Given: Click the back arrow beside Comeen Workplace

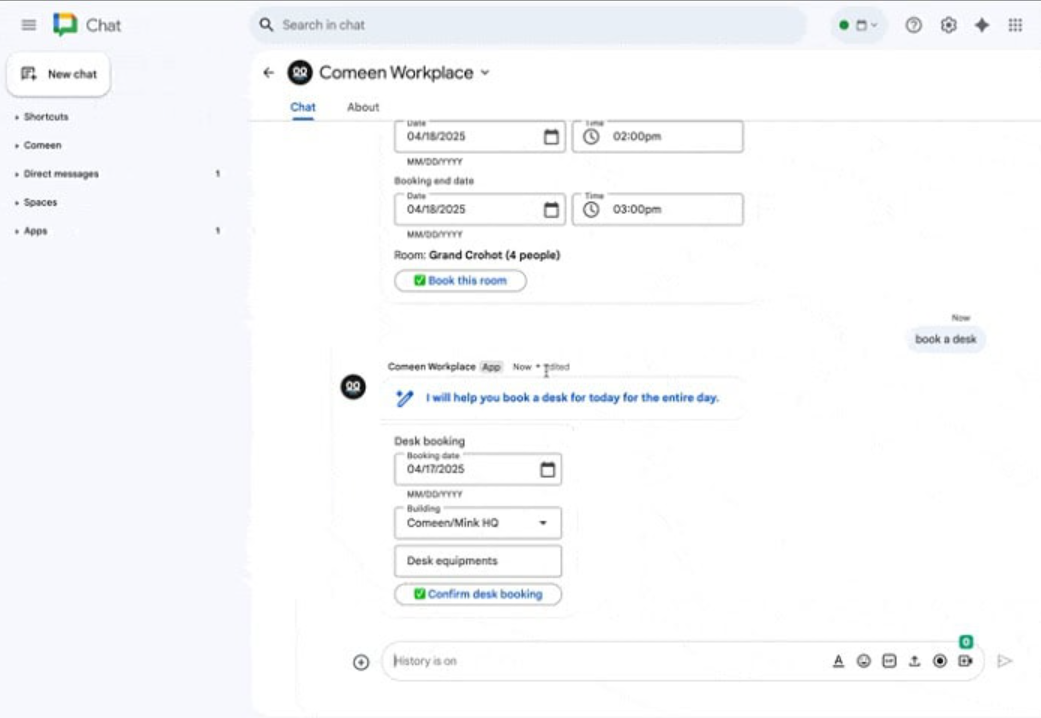Looking at the screenshot, I should 268,73.
